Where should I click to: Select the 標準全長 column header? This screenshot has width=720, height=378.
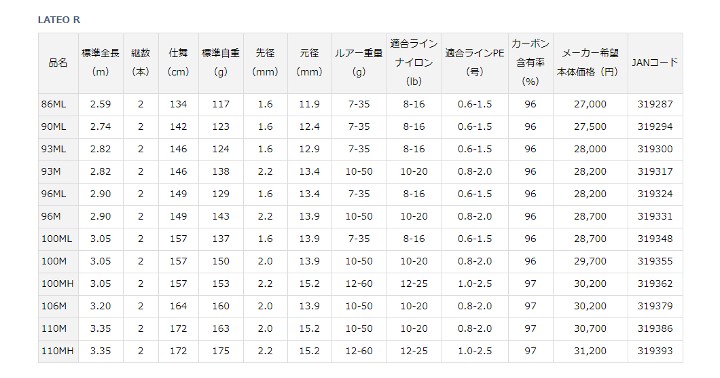100,62
